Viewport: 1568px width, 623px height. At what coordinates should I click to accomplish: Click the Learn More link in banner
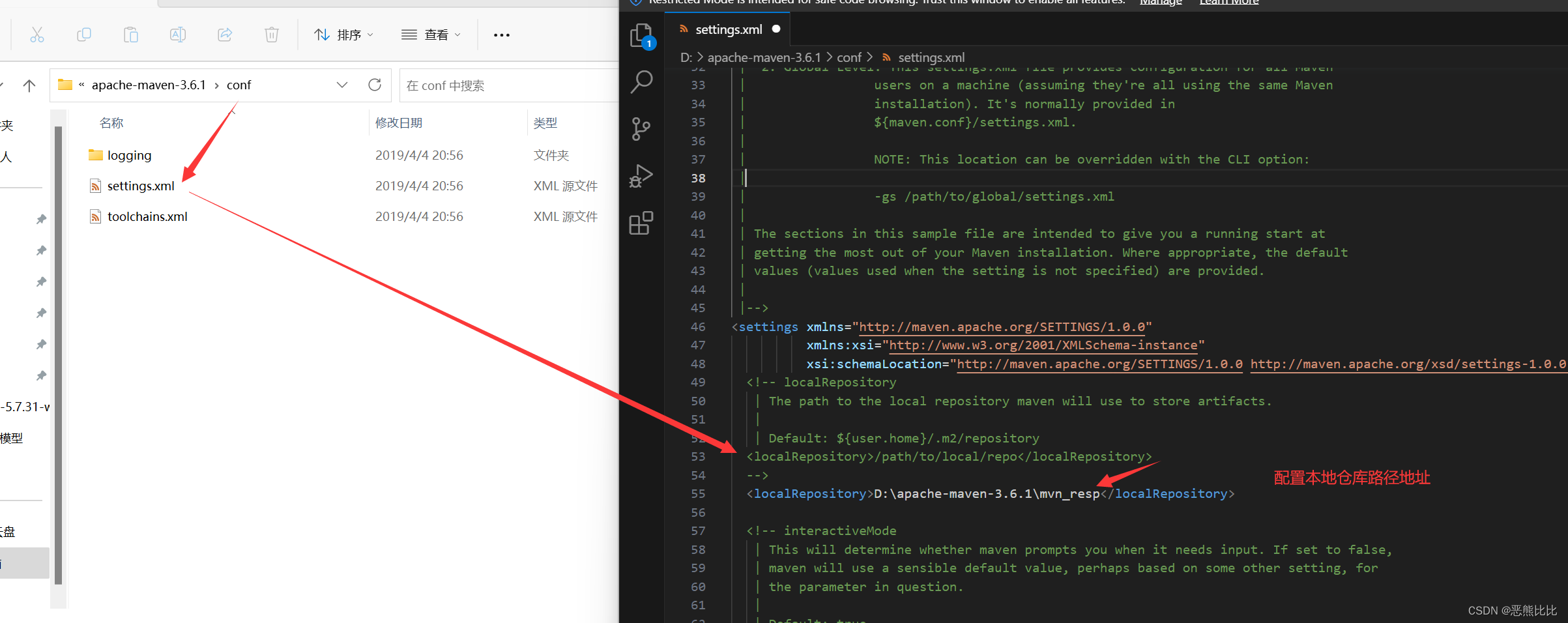1229,2
